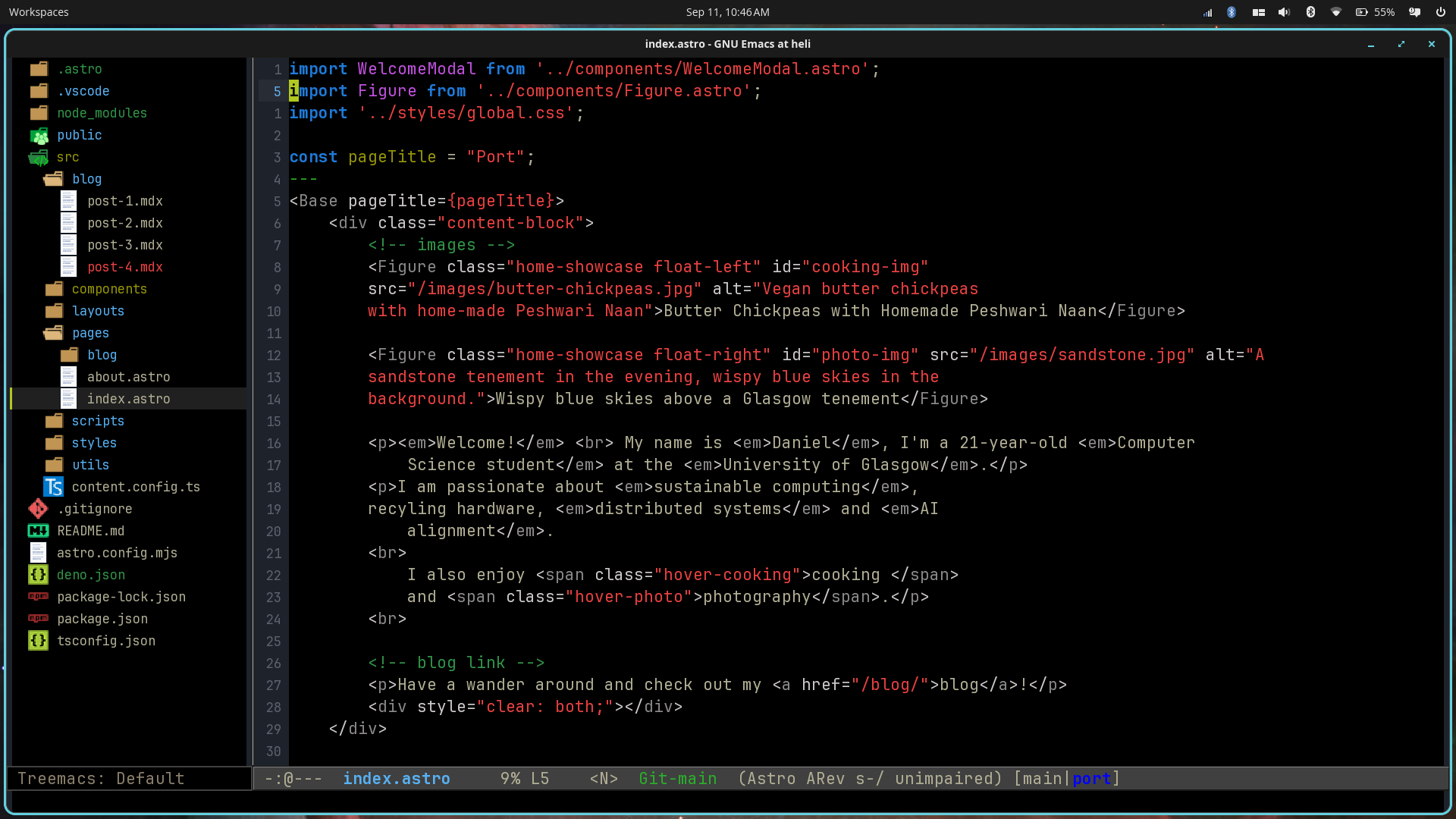This screenshot has width=1456, height=819.
Task: Click the JSON braces icon beside deno.json
Action: (x=38, y=575)
